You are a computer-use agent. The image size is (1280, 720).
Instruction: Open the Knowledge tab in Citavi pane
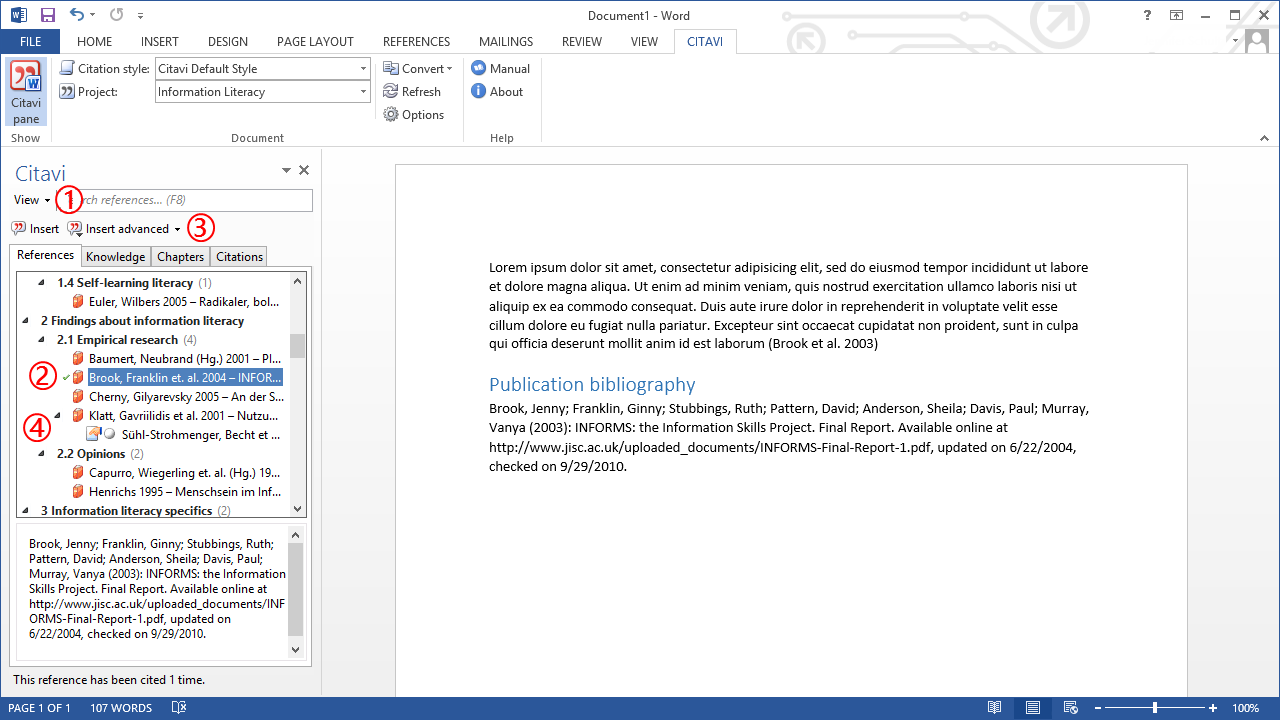pyautogui.click(x=116, y=257)
